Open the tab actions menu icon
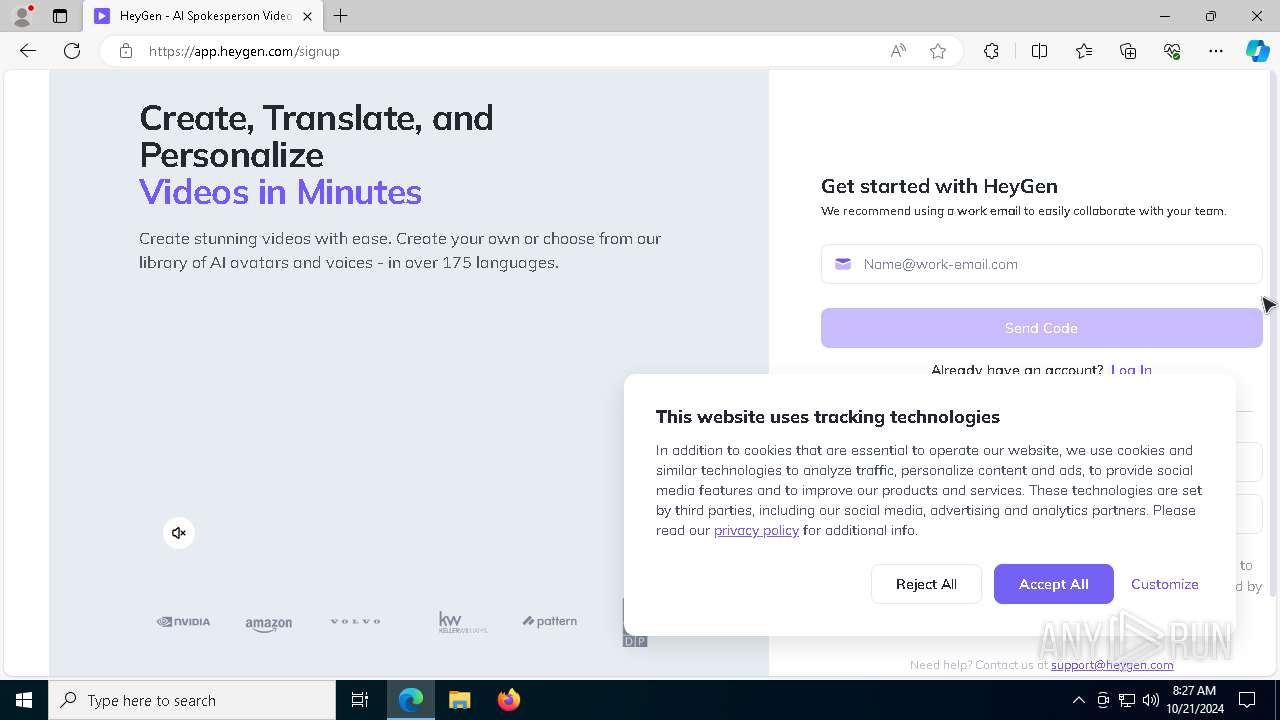The height and width of the screenshot is (720, 1280). tap(60, 16)
